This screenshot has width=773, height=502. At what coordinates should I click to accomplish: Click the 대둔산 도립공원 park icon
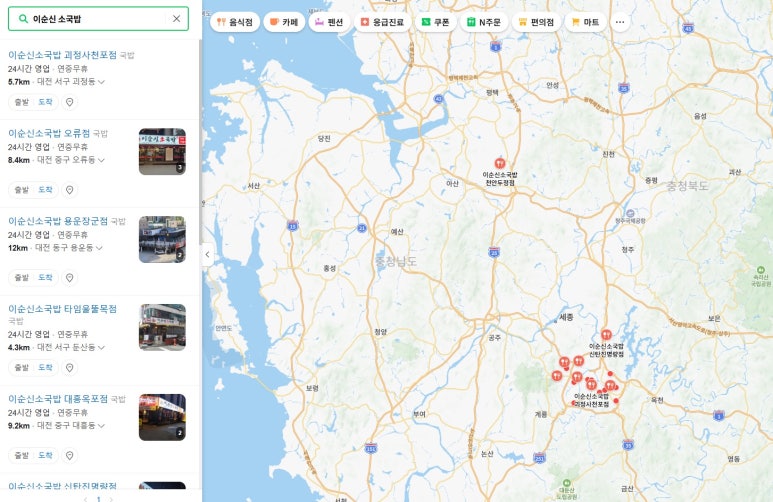[566, 482]
